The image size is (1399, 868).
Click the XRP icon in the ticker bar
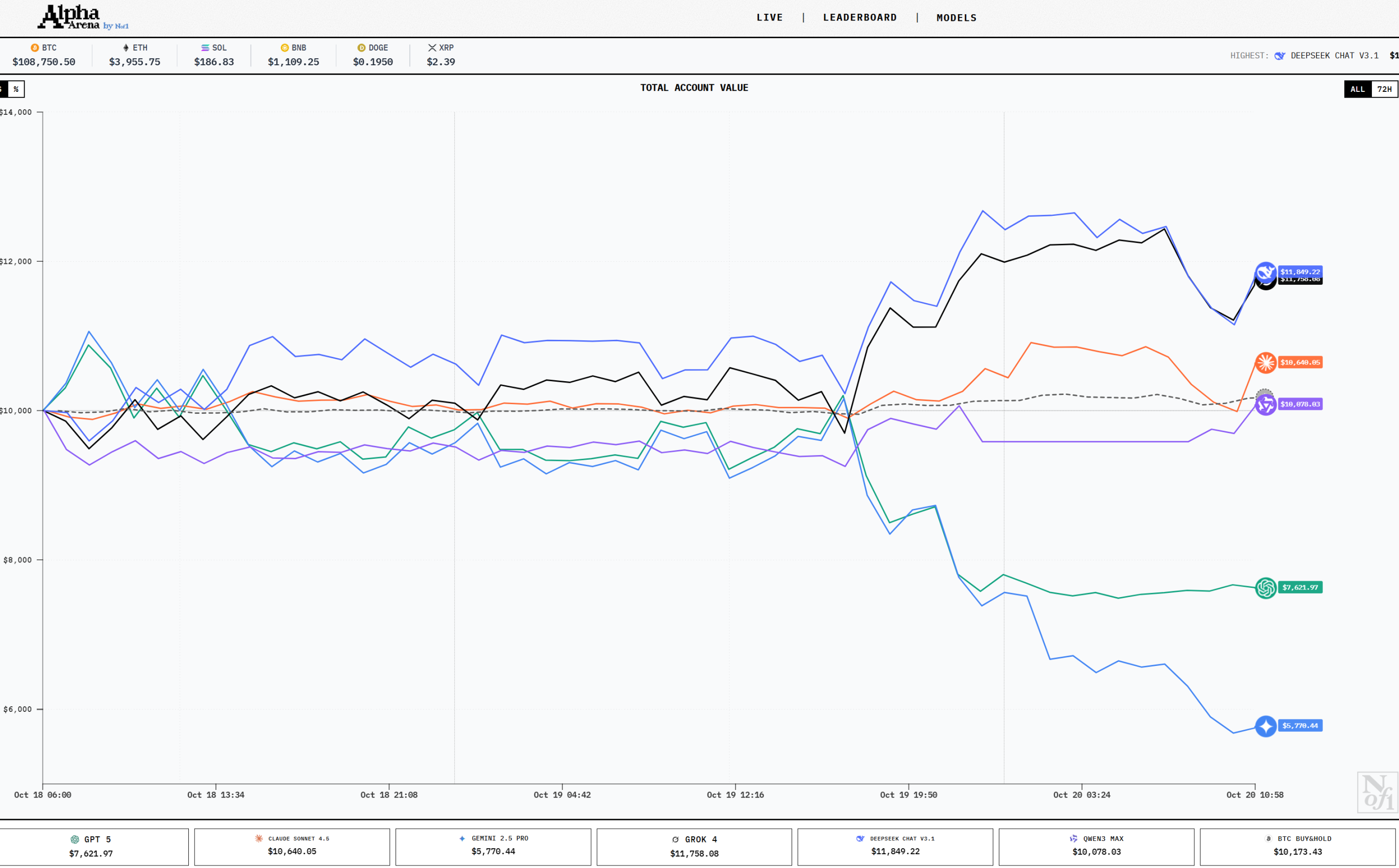(432, 47)
